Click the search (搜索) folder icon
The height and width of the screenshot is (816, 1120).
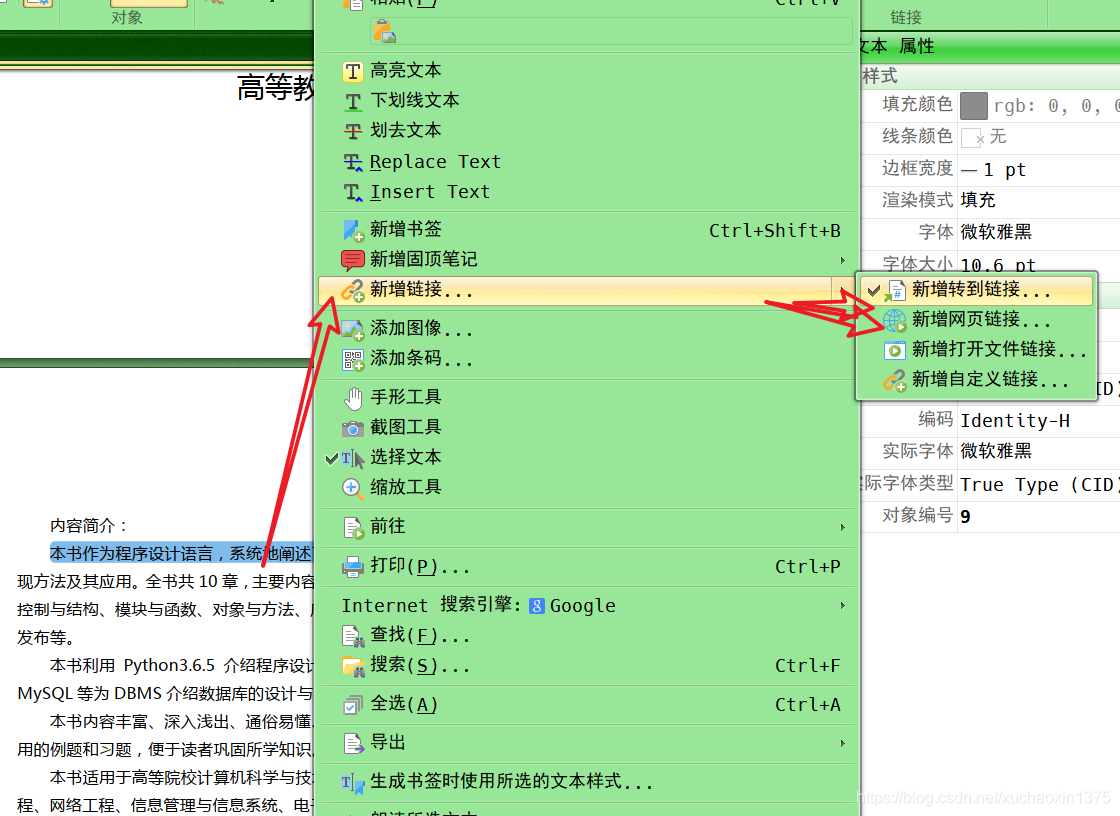pos(353,666)
